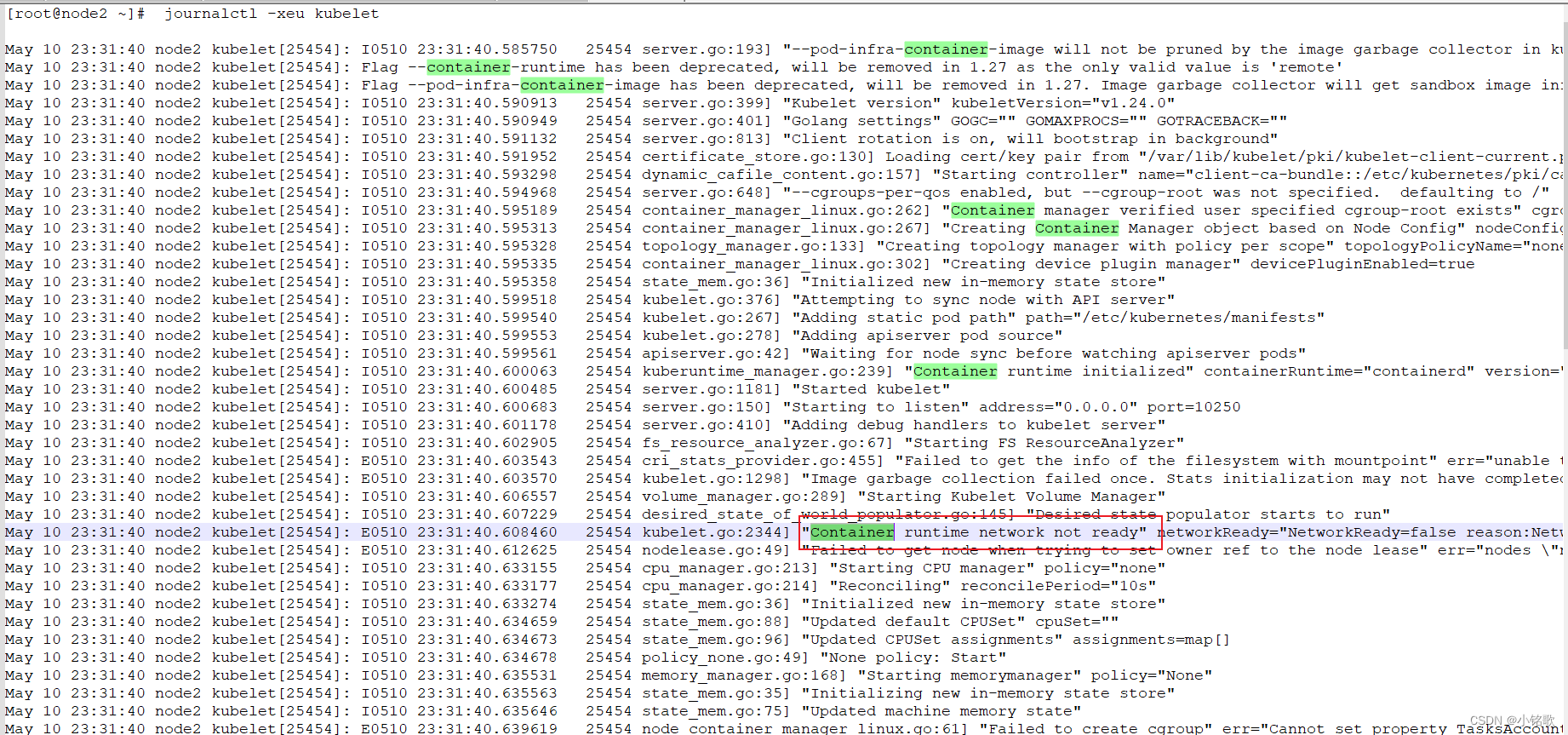Screen dimensions: 1568x735
Task: Click the 'Golang settings' message
Action: [861, 121]
